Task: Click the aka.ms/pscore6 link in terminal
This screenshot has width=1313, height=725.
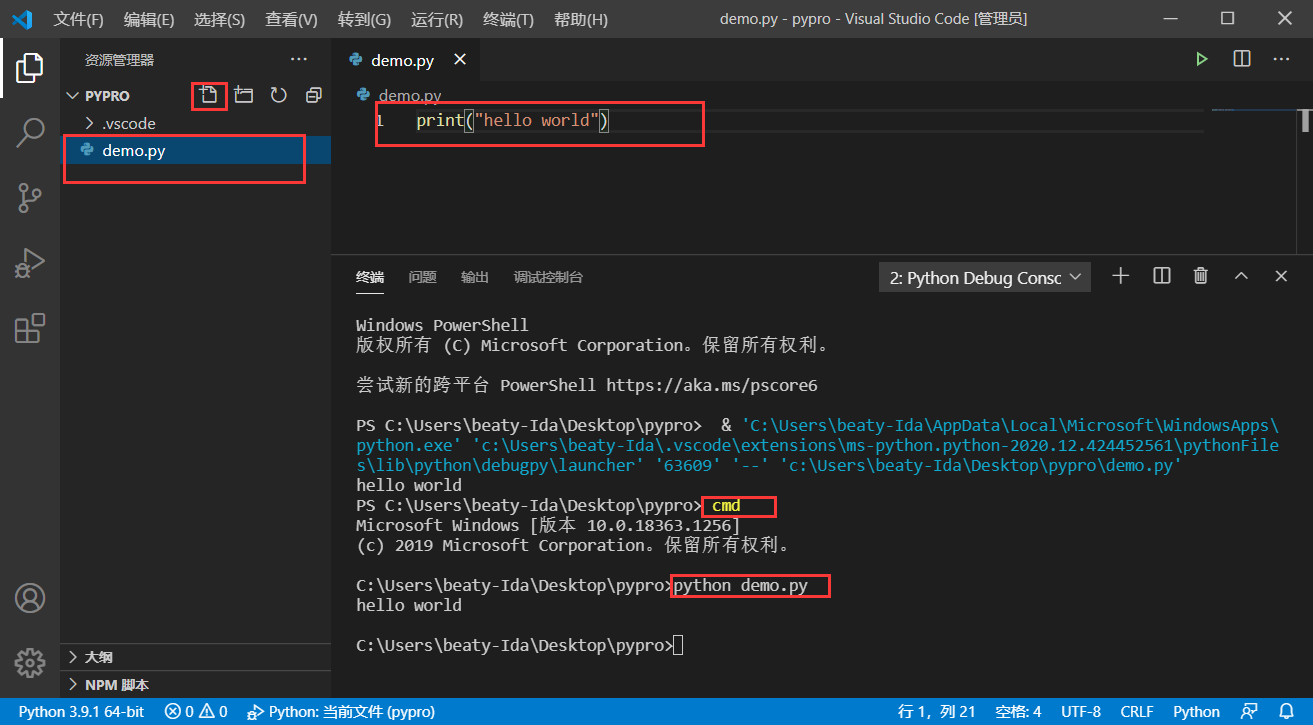Action: pos(712,385)
